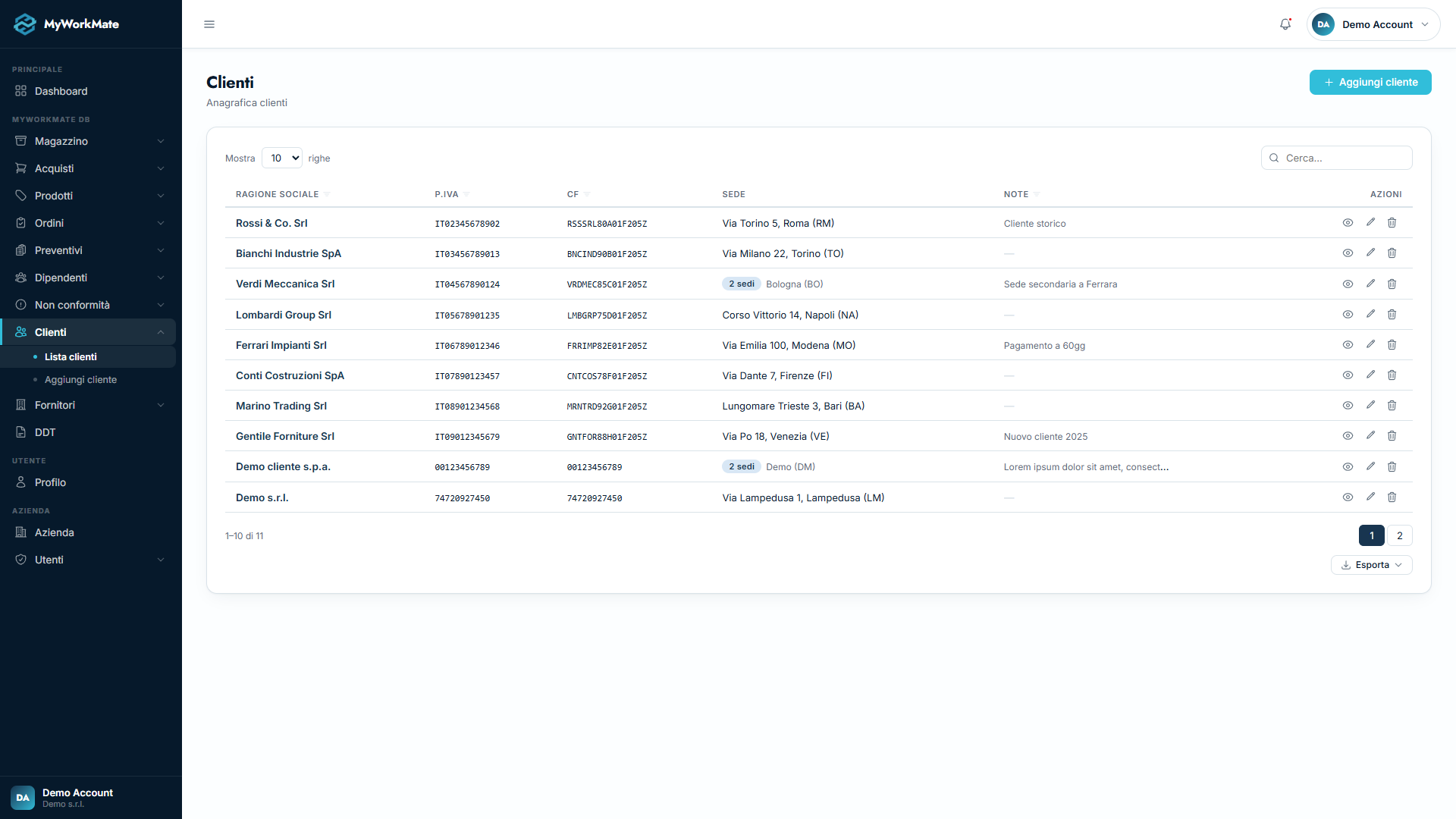Toggle the hamburger sidebar menu icon
The width and height of the screenshot is (1456, 819).
[209, 24]
